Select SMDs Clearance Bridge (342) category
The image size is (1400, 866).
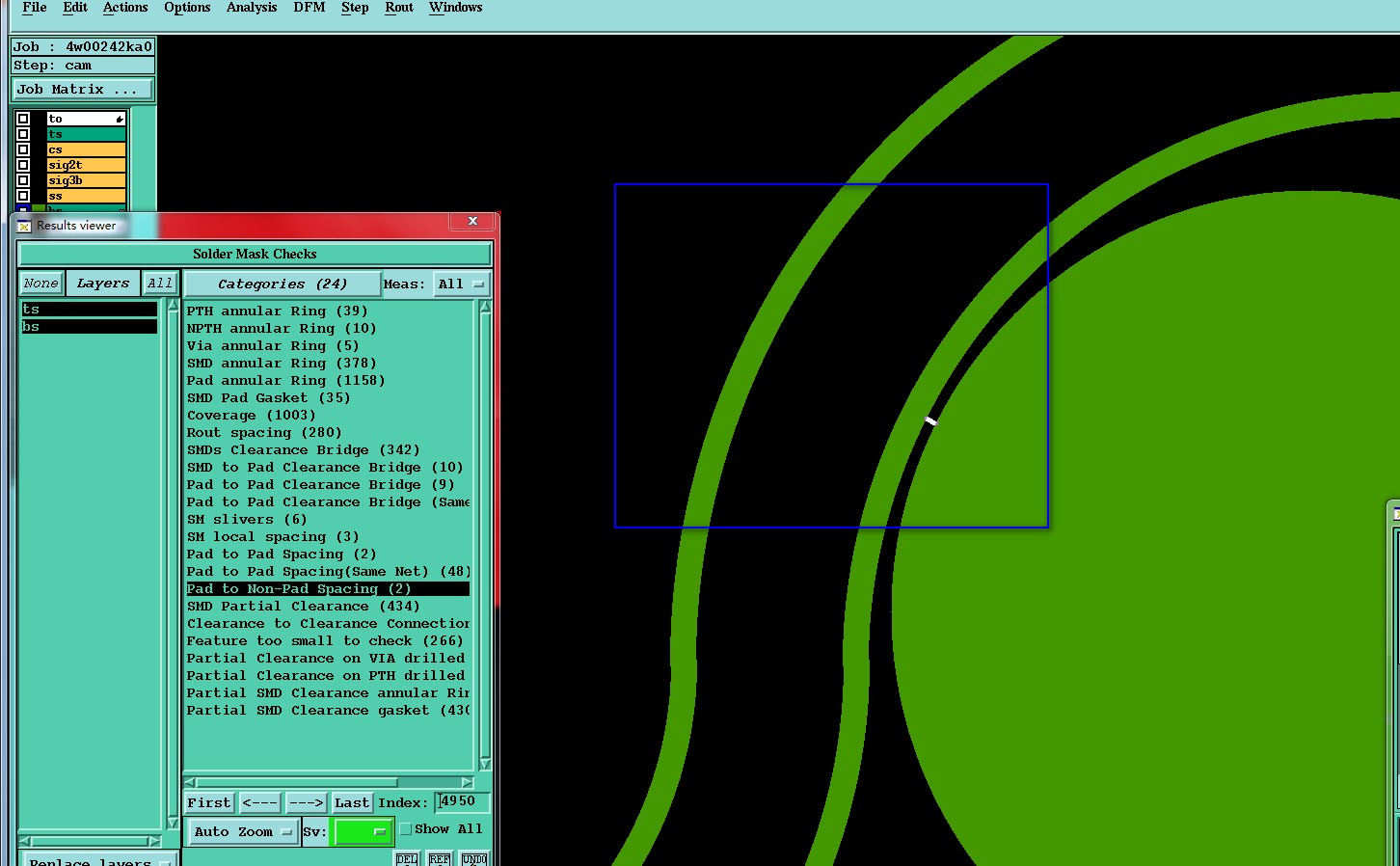click(303, 450)
